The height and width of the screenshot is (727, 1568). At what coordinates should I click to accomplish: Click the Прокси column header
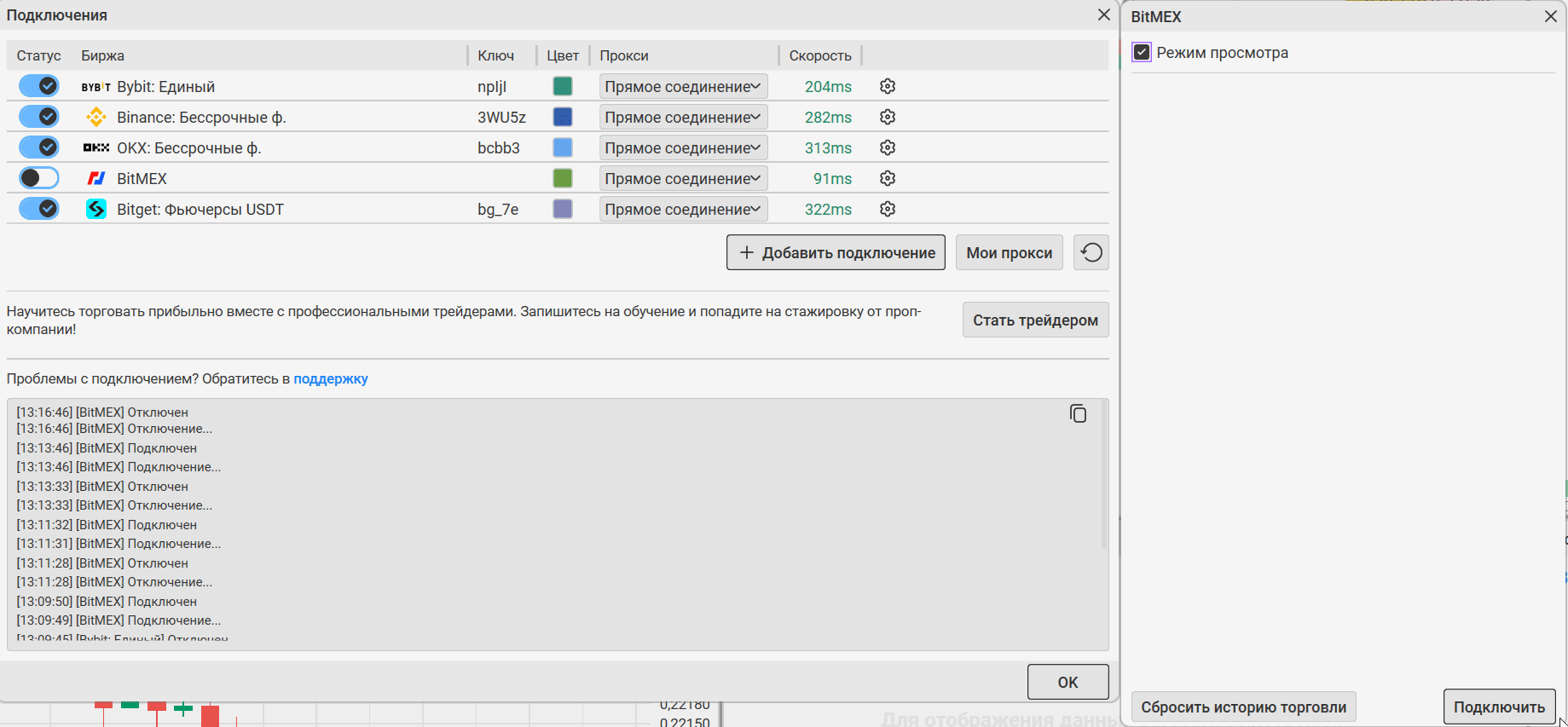(624, 55)
